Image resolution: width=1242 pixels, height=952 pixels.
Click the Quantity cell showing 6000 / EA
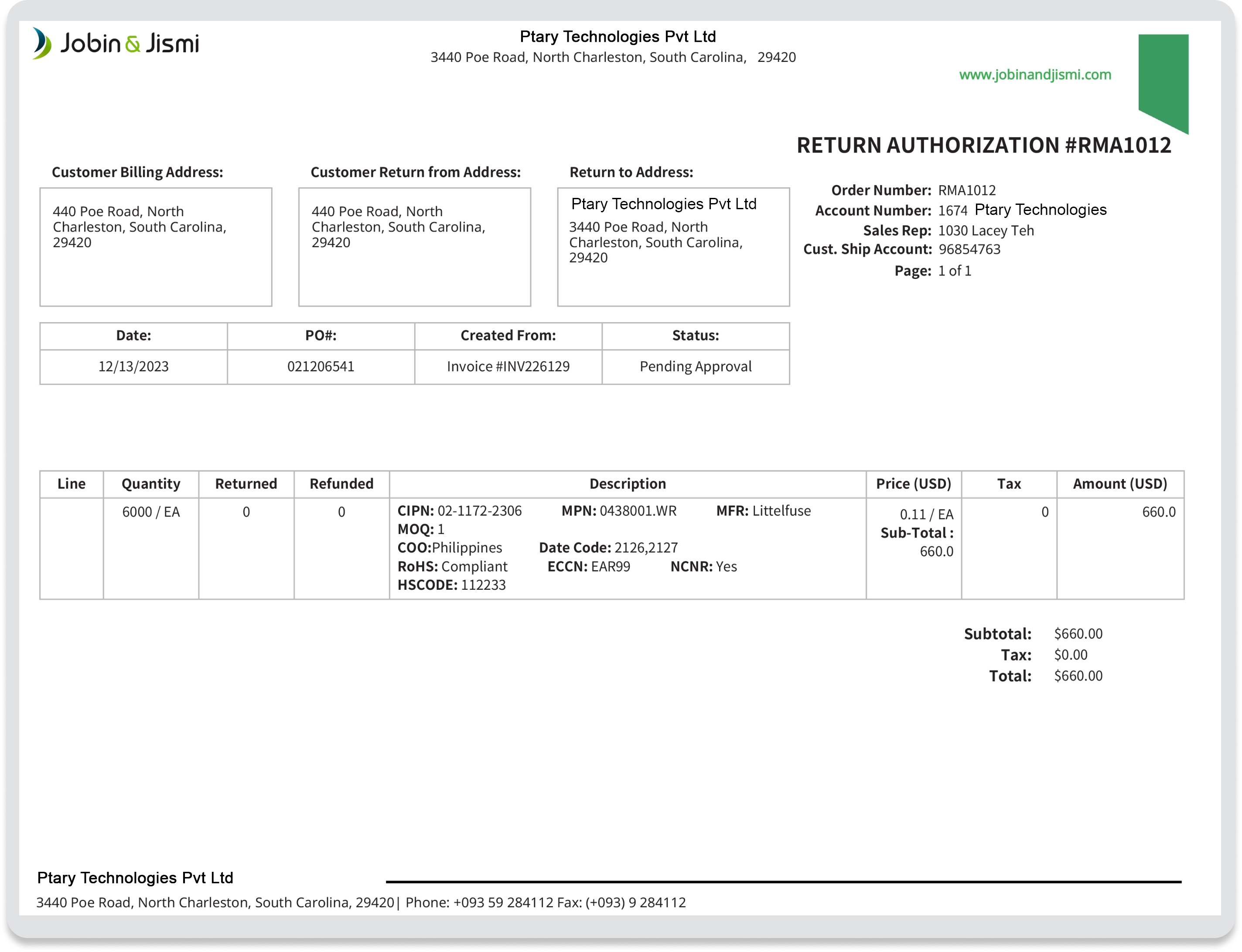tap(151, 512)
